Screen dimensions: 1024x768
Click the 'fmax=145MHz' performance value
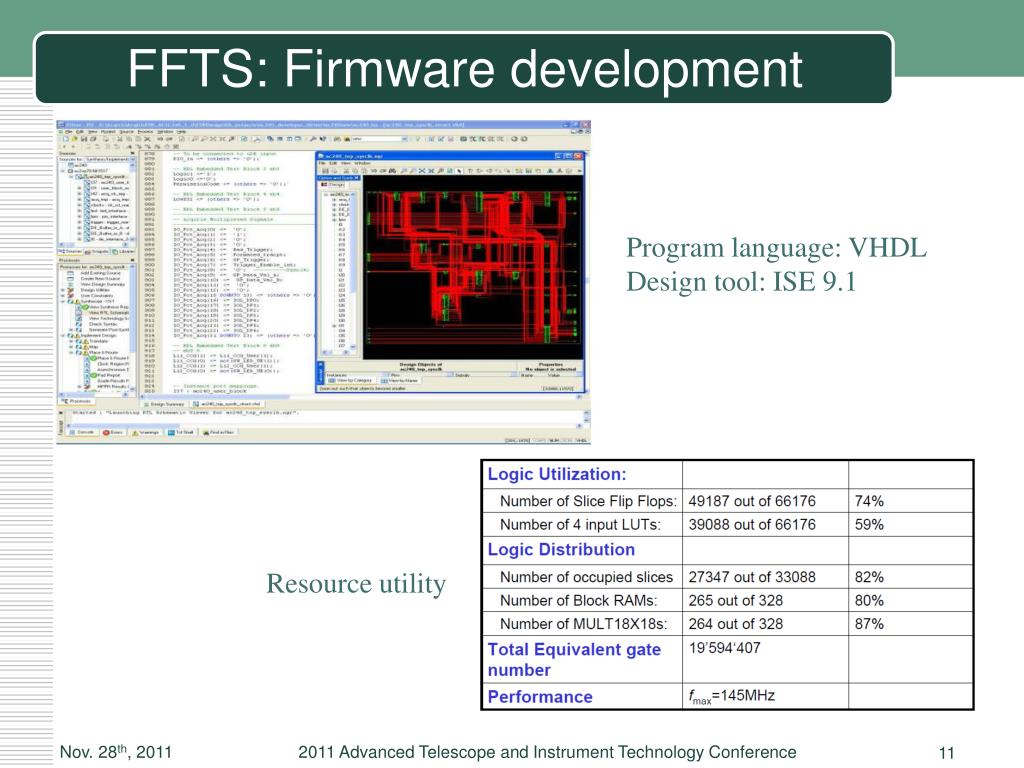click(x=731, y=696)
